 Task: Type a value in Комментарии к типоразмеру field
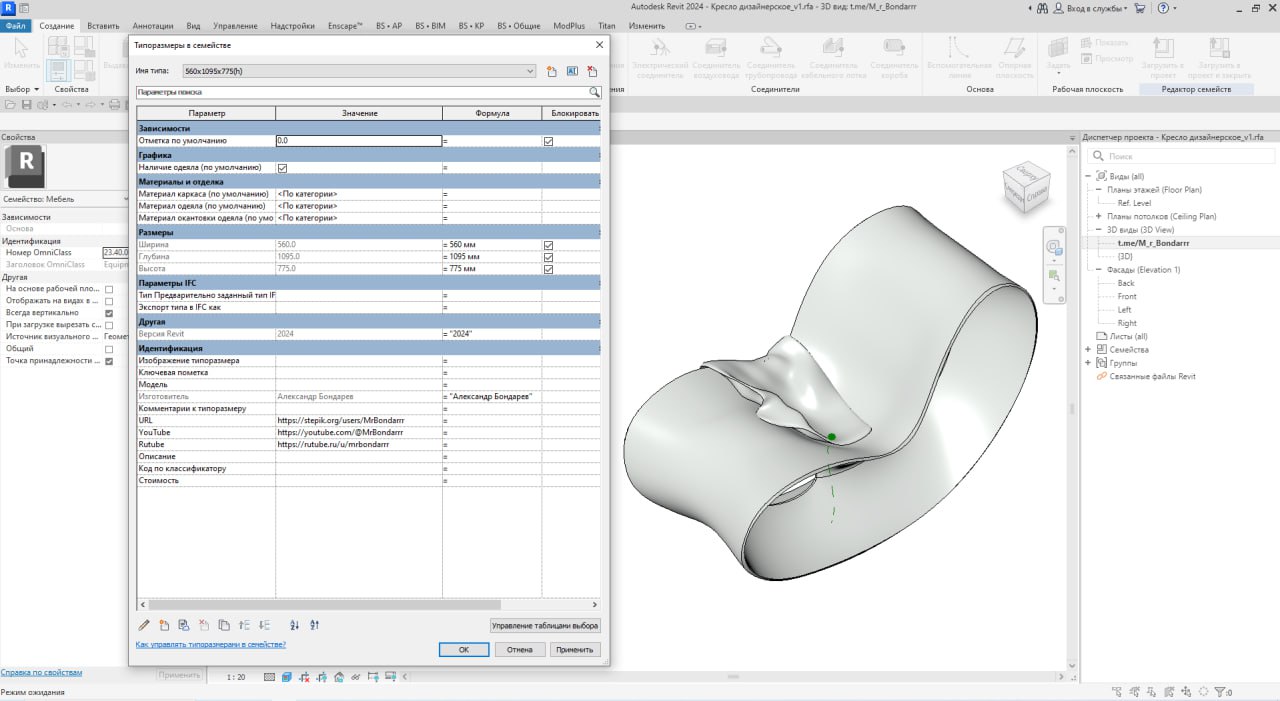(x=360, y=407)
